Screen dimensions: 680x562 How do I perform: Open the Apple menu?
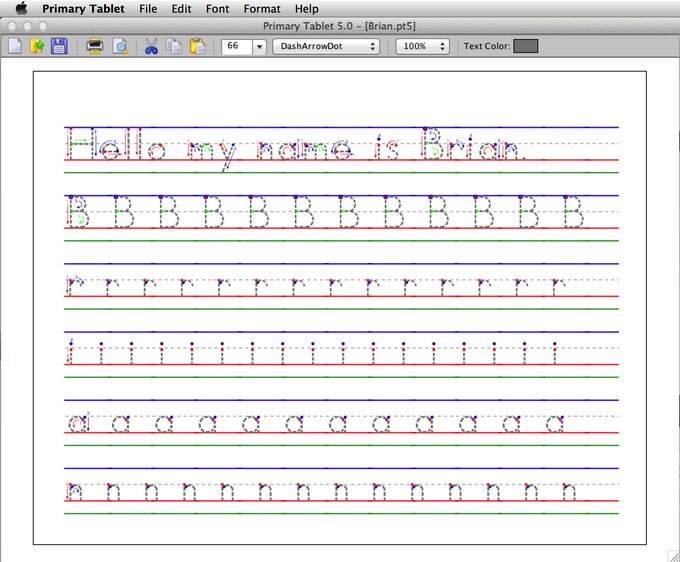(21, 8)
